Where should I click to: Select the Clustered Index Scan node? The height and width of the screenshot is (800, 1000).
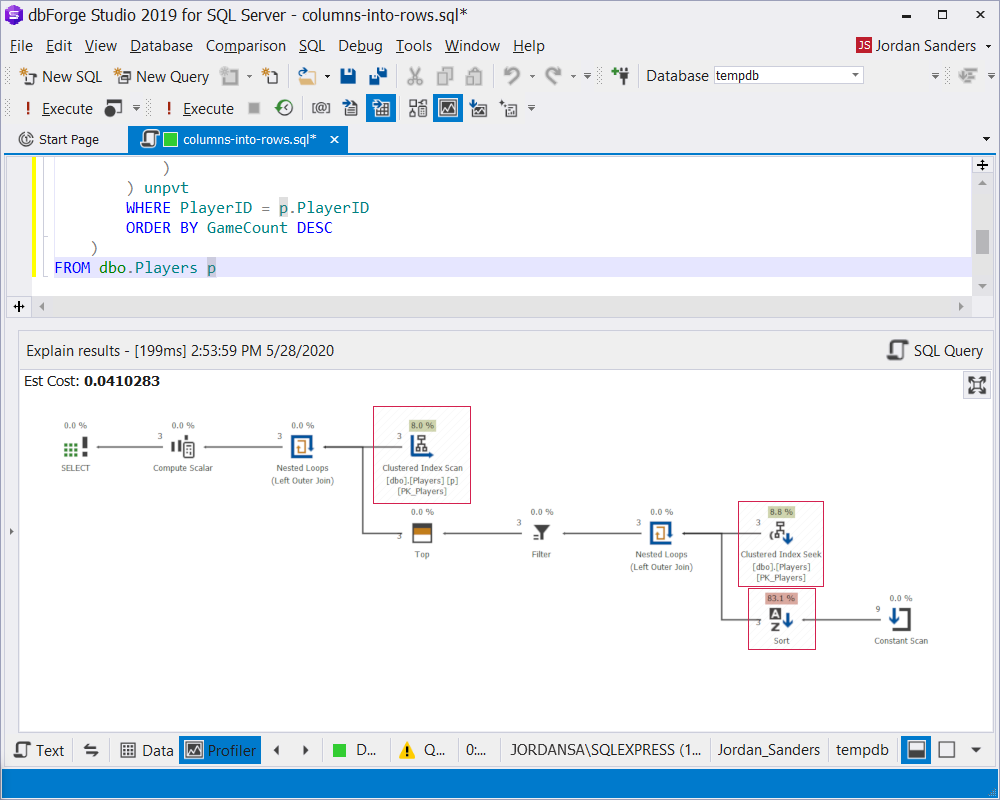(x=422, y=455)
